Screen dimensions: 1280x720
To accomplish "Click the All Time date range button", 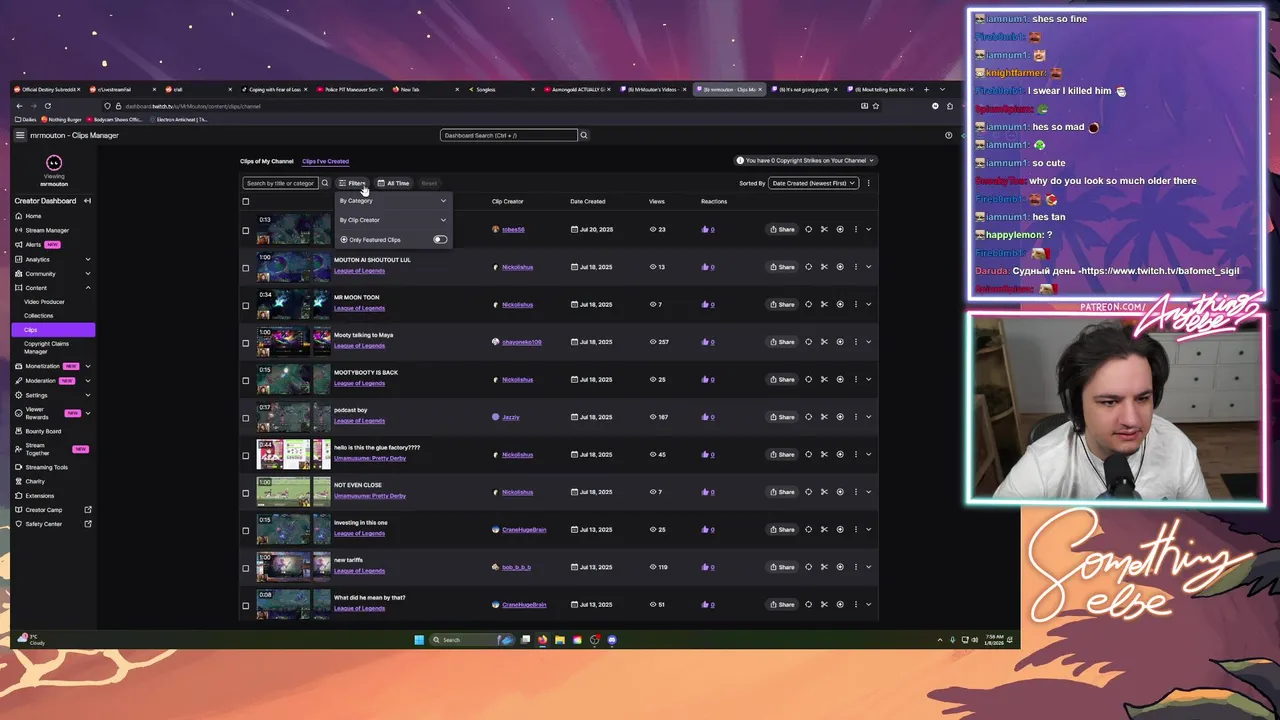I will [x=393, y=183].
